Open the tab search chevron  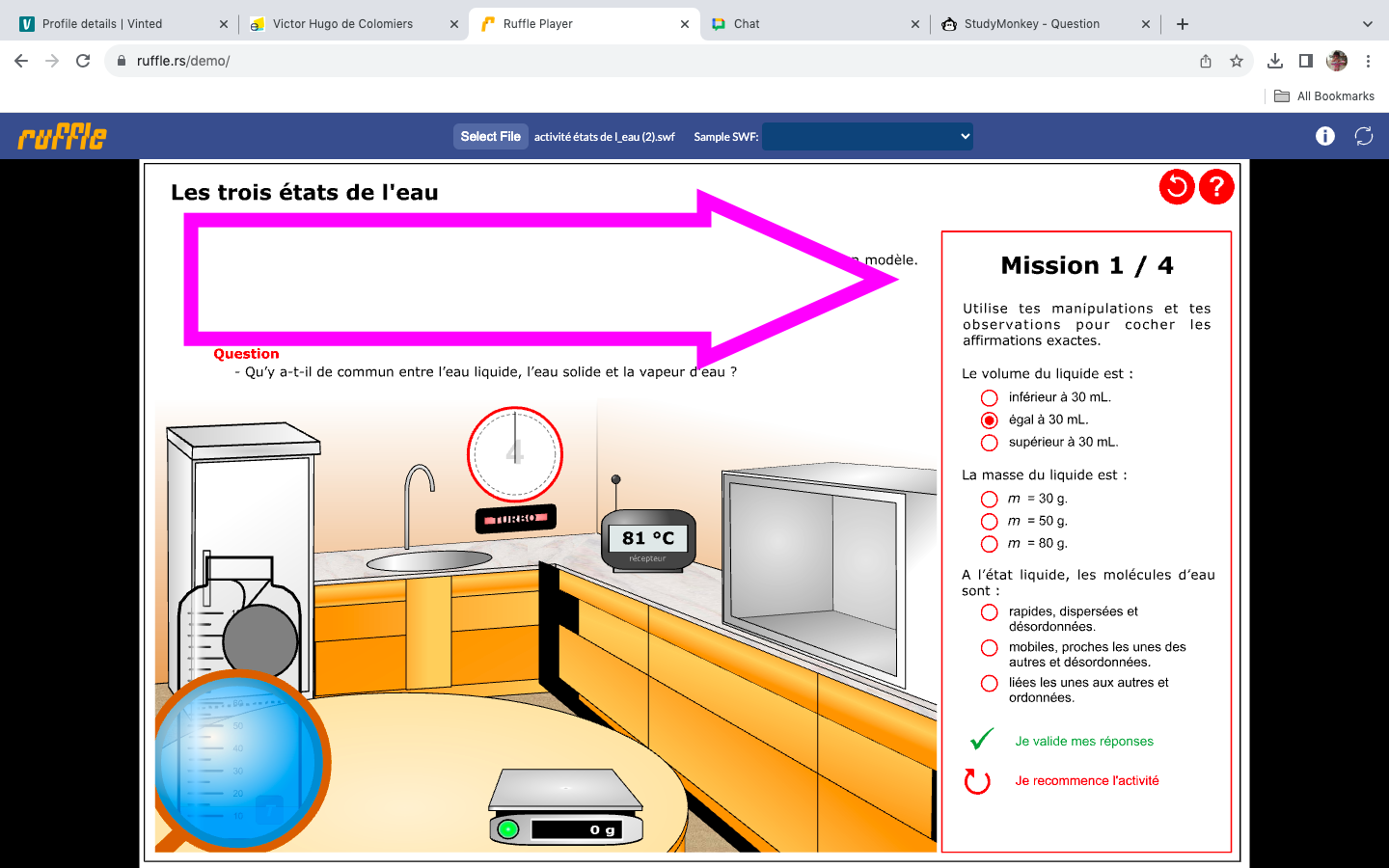click(x=1367, y=24)
